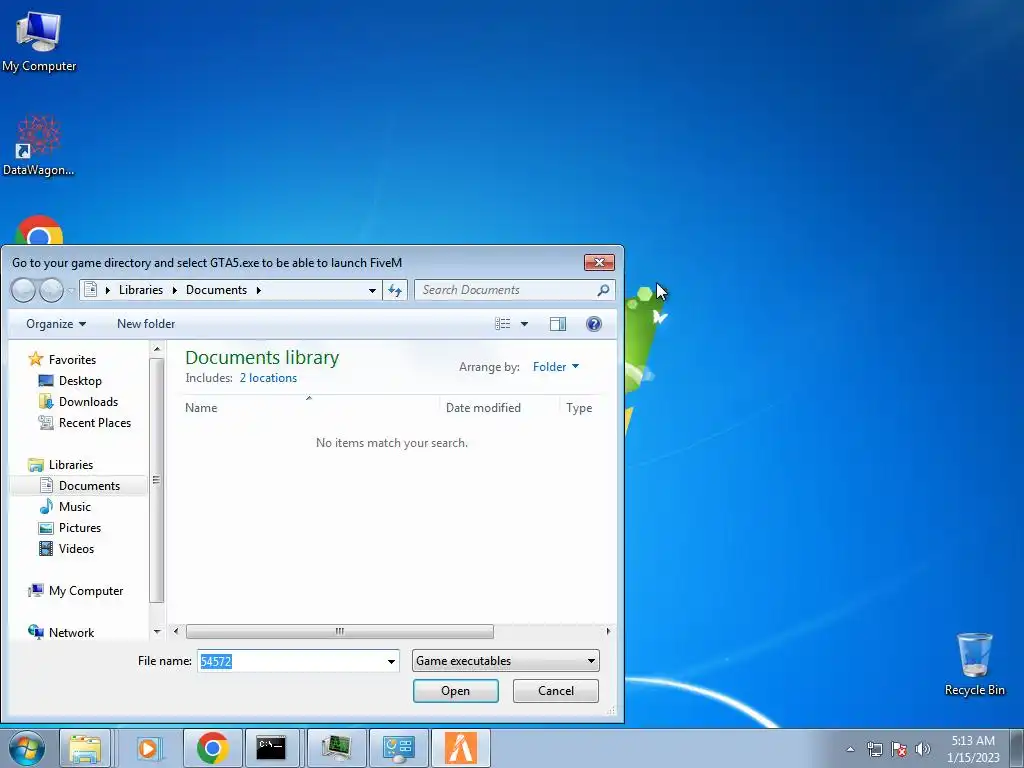Open the view options dropdown arrow
Image resolution: width=1024 pixels, height=768 pixels.
(x=524, y=324)
